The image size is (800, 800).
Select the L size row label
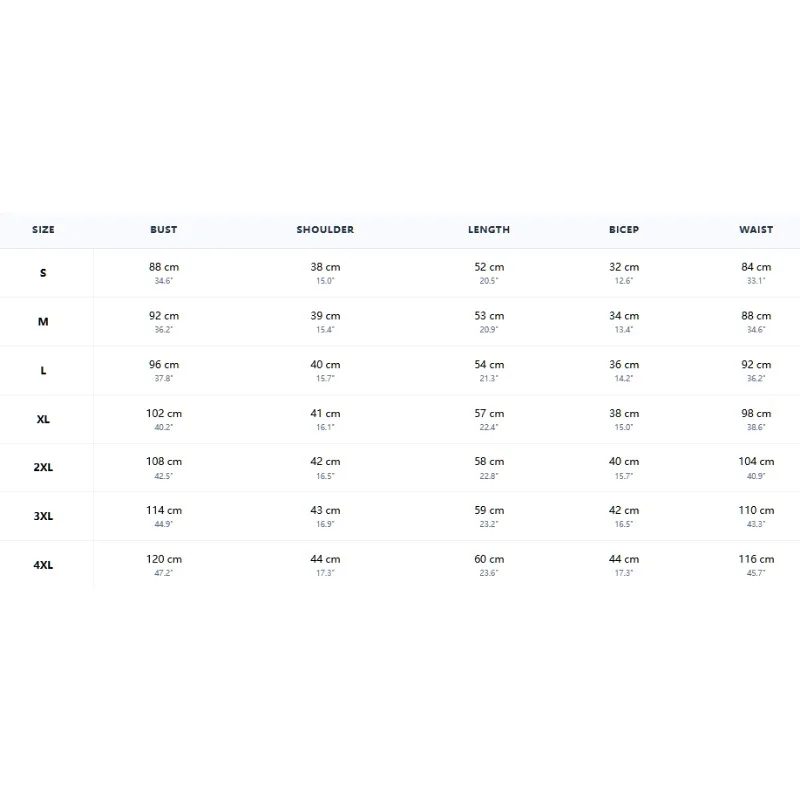tap(43, 370)
